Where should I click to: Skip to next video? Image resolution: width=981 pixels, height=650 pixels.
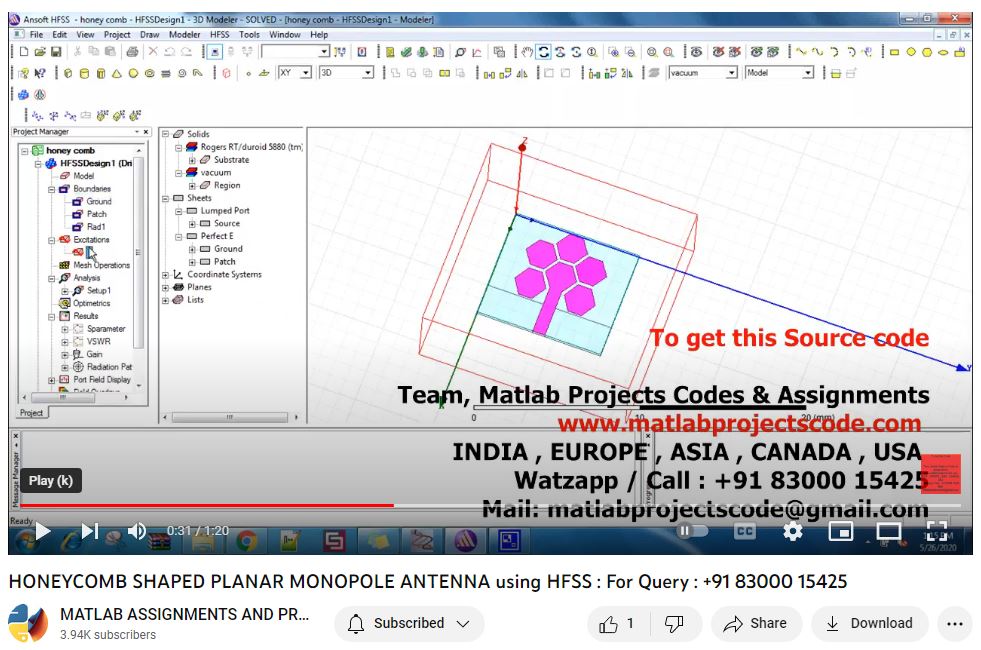(x=90, y=531)
